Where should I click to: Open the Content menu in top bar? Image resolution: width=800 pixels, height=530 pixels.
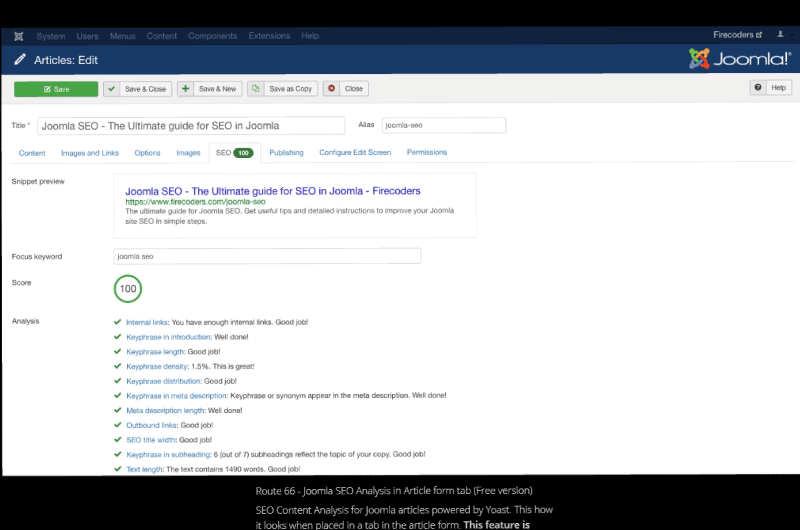pyautogui.click(x=162, y=36)
